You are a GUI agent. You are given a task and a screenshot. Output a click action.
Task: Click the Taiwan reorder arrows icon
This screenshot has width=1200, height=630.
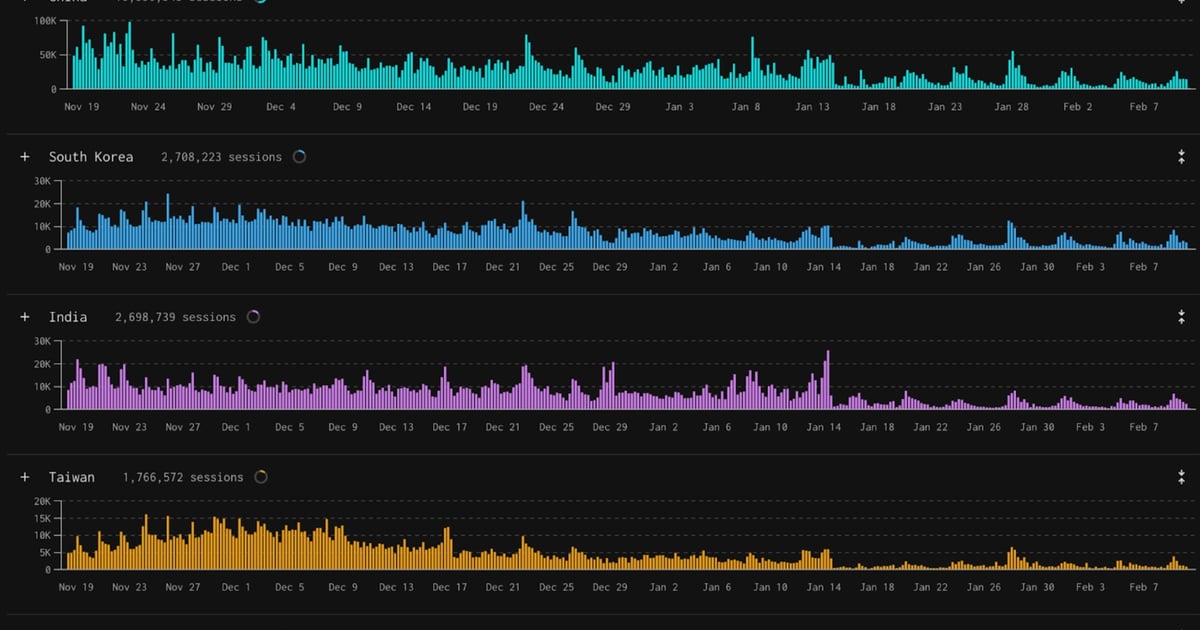coord(1181,477)
